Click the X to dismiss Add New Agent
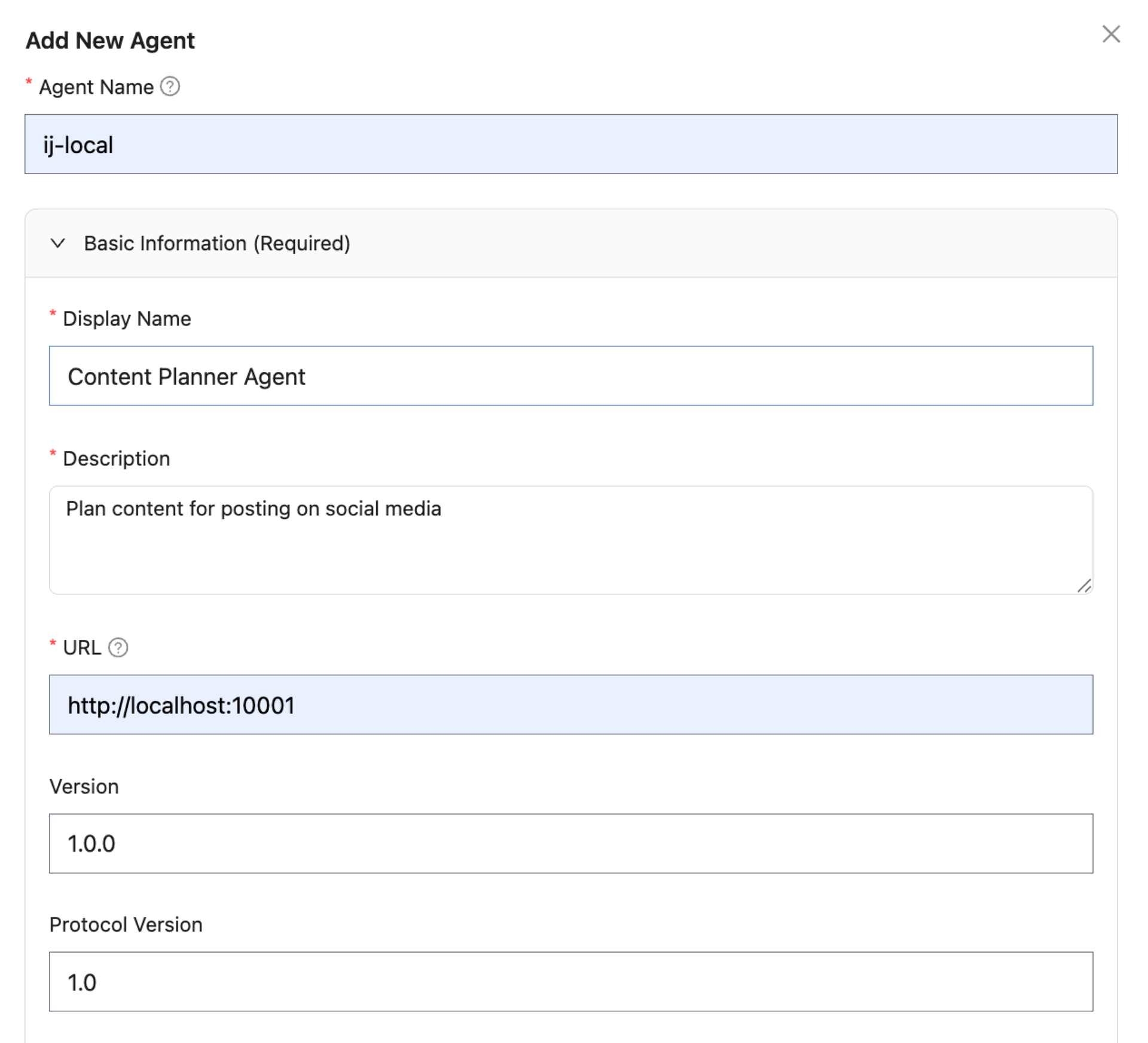This screenshot has width=1148, height=1043. tap(1111, 35)
